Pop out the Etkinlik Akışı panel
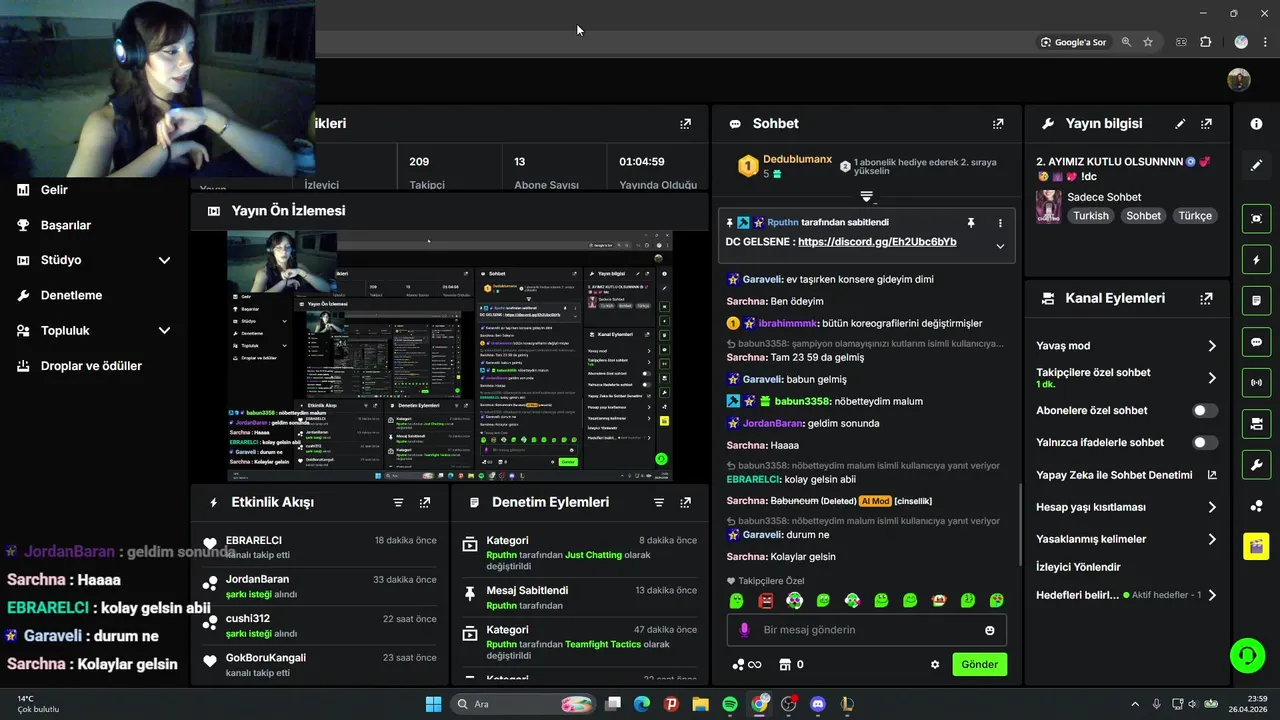Image resolution: width=1280 pixels, height=720 pixels. pos(425,502)
